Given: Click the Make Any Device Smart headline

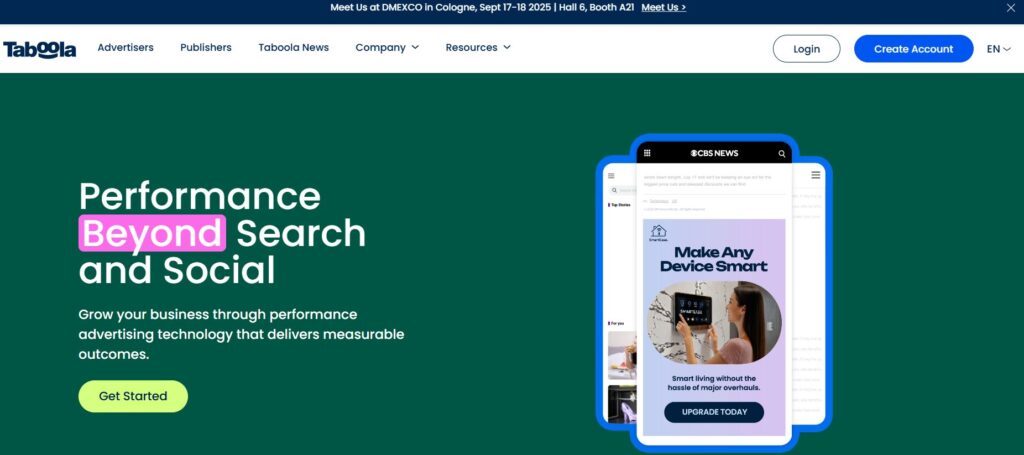Looking at the screenshot, I should click(x=714, y=259).
